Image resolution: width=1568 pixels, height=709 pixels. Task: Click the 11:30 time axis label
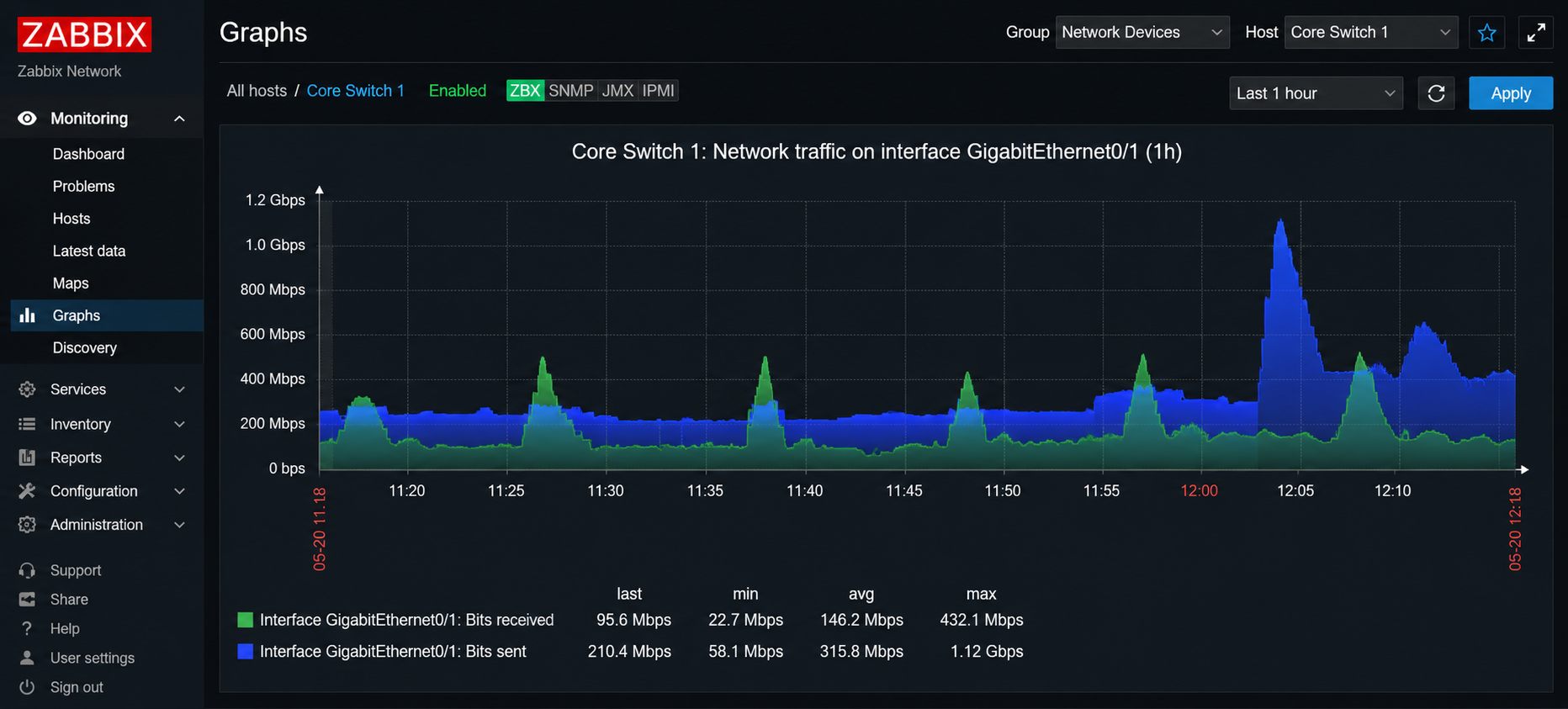click(606, 490)
